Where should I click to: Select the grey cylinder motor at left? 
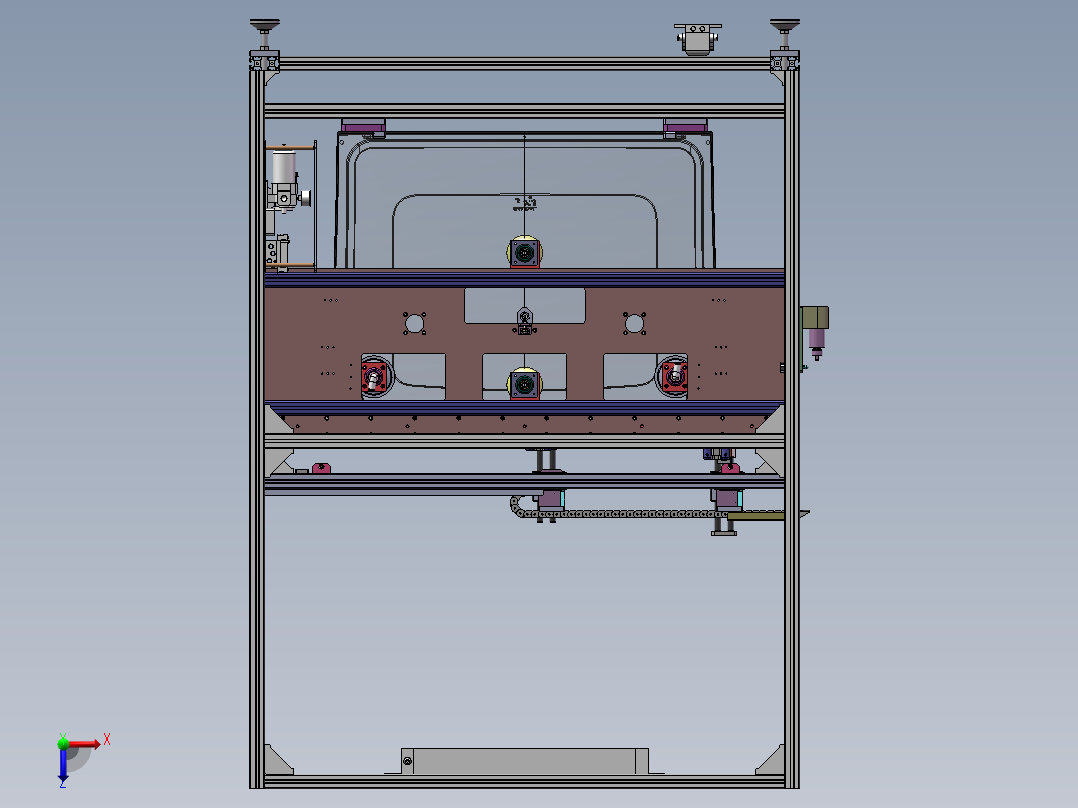click(284, 167)
